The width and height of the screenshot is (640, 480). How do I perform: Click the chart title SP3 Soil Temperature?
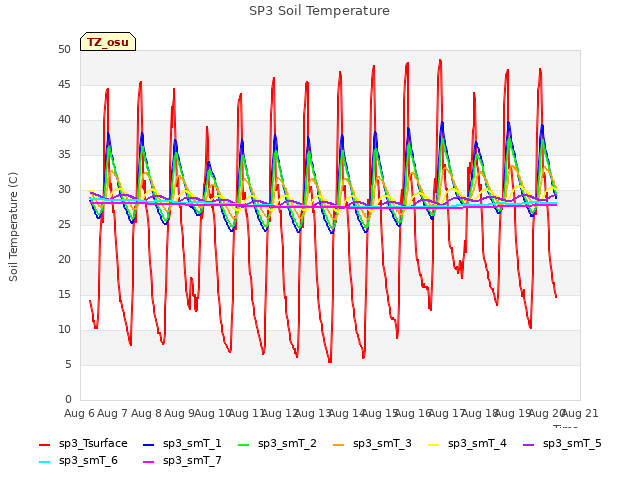(319, 11)
